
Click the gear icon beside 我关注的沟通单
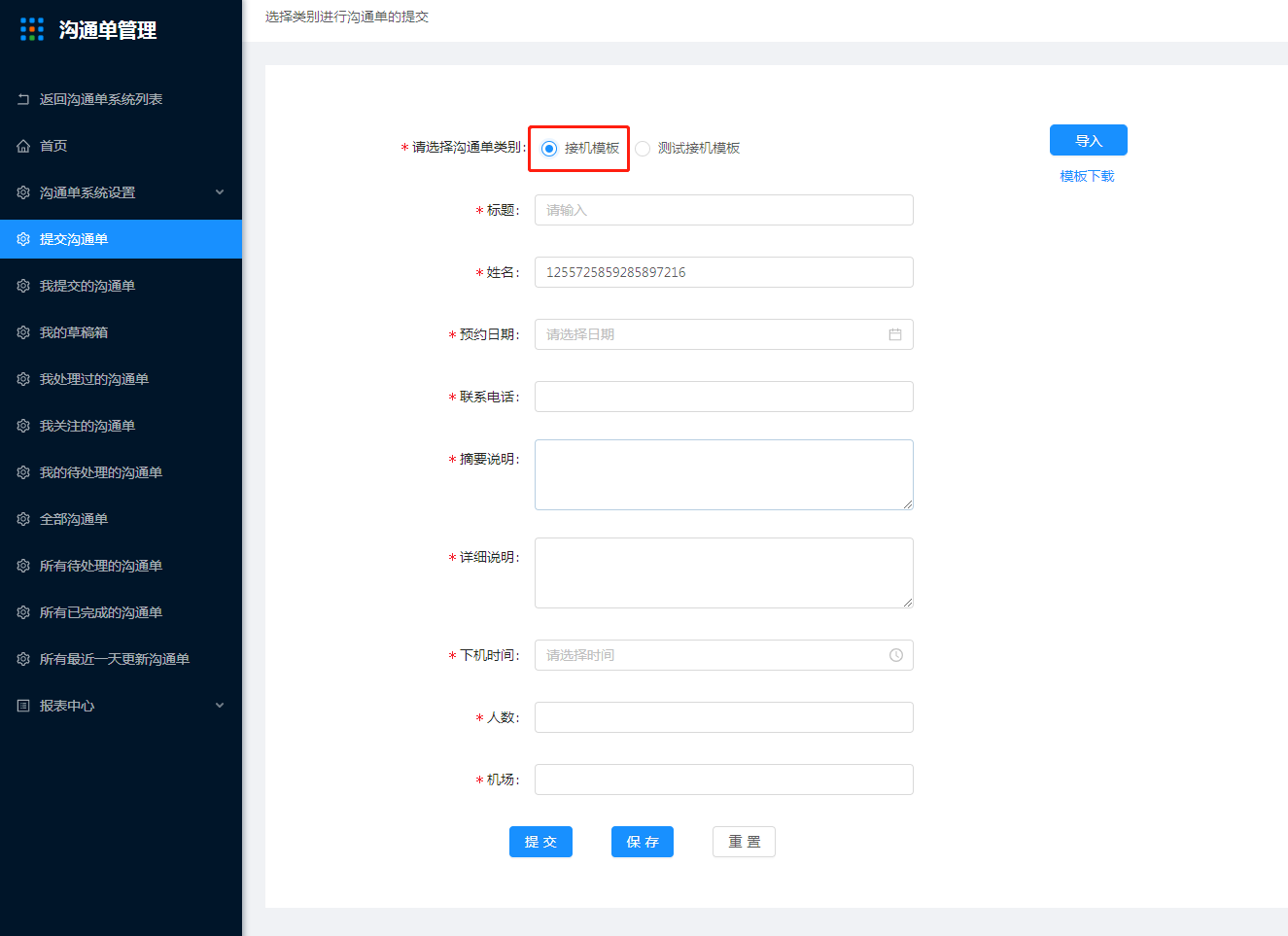click(23, 426)
